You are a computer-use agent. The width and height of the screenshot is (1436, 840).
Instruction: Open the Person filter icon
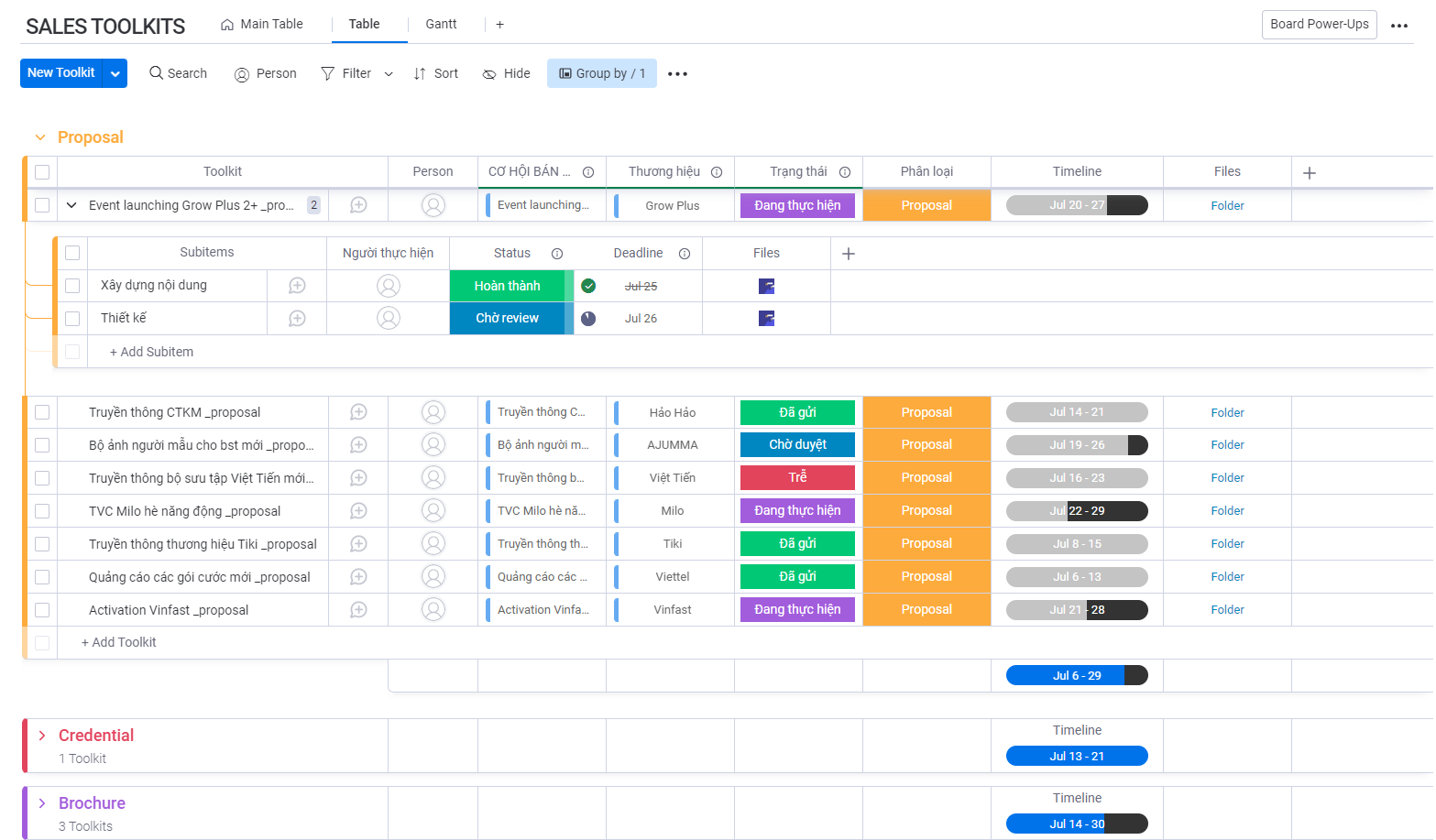[242, 74]
